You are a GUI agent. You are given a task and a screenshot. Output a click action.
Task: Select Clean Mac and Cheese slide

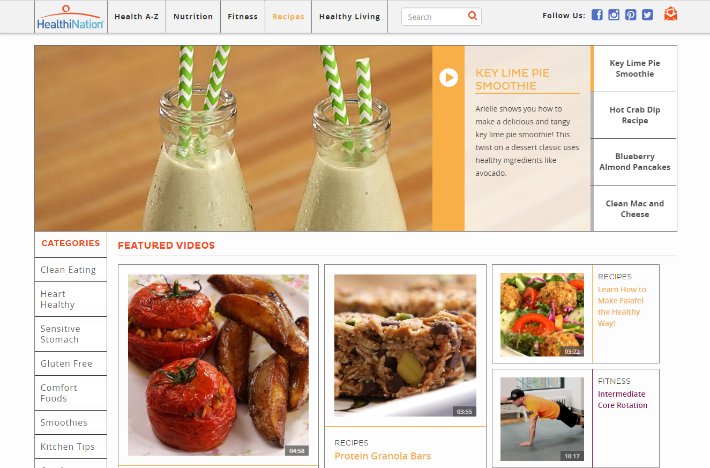[x=634, y=209]
